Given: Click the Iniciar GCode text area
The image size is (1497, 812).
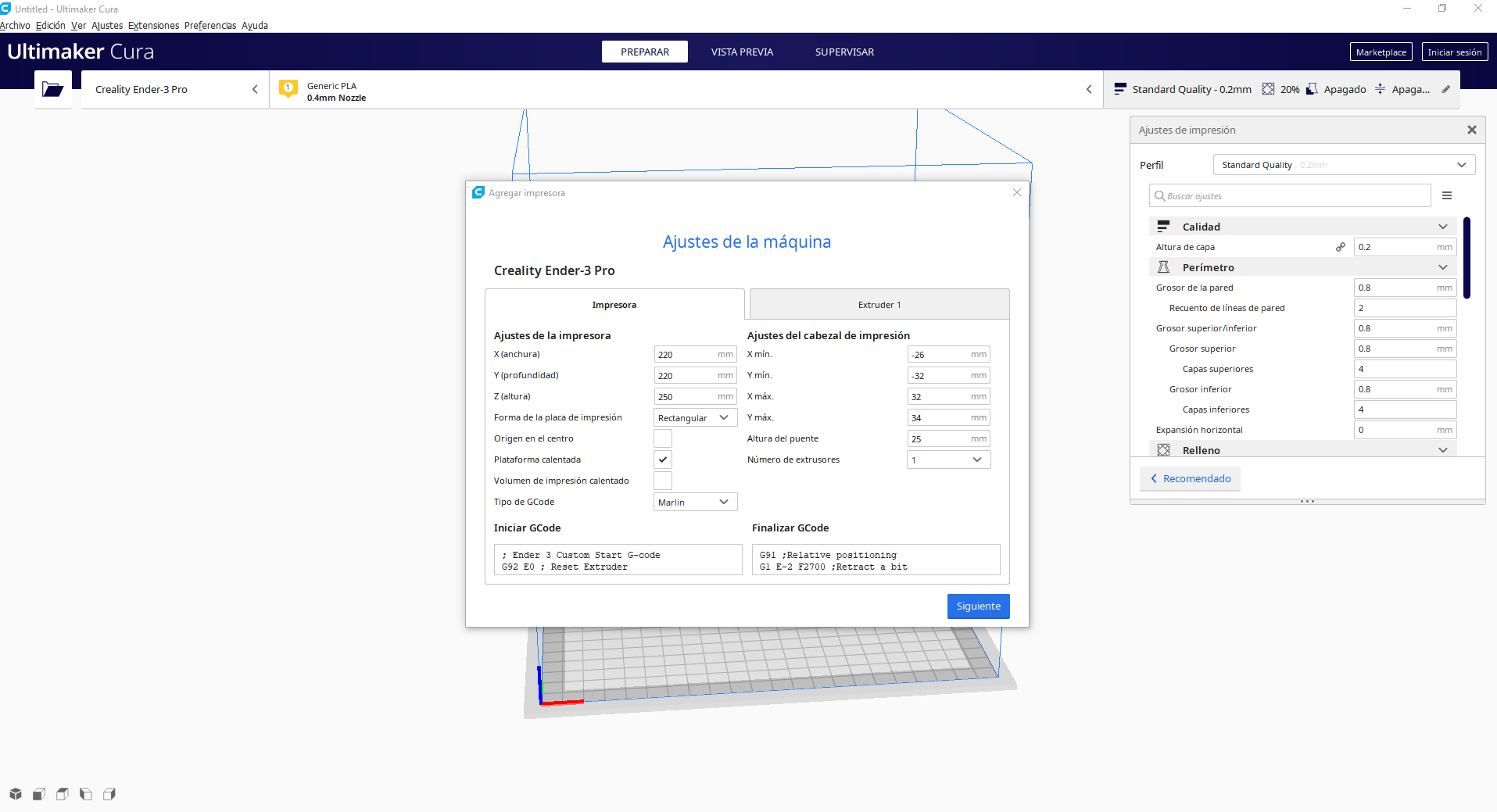Looking at the screenshot, I should click(x=618, y=560).
